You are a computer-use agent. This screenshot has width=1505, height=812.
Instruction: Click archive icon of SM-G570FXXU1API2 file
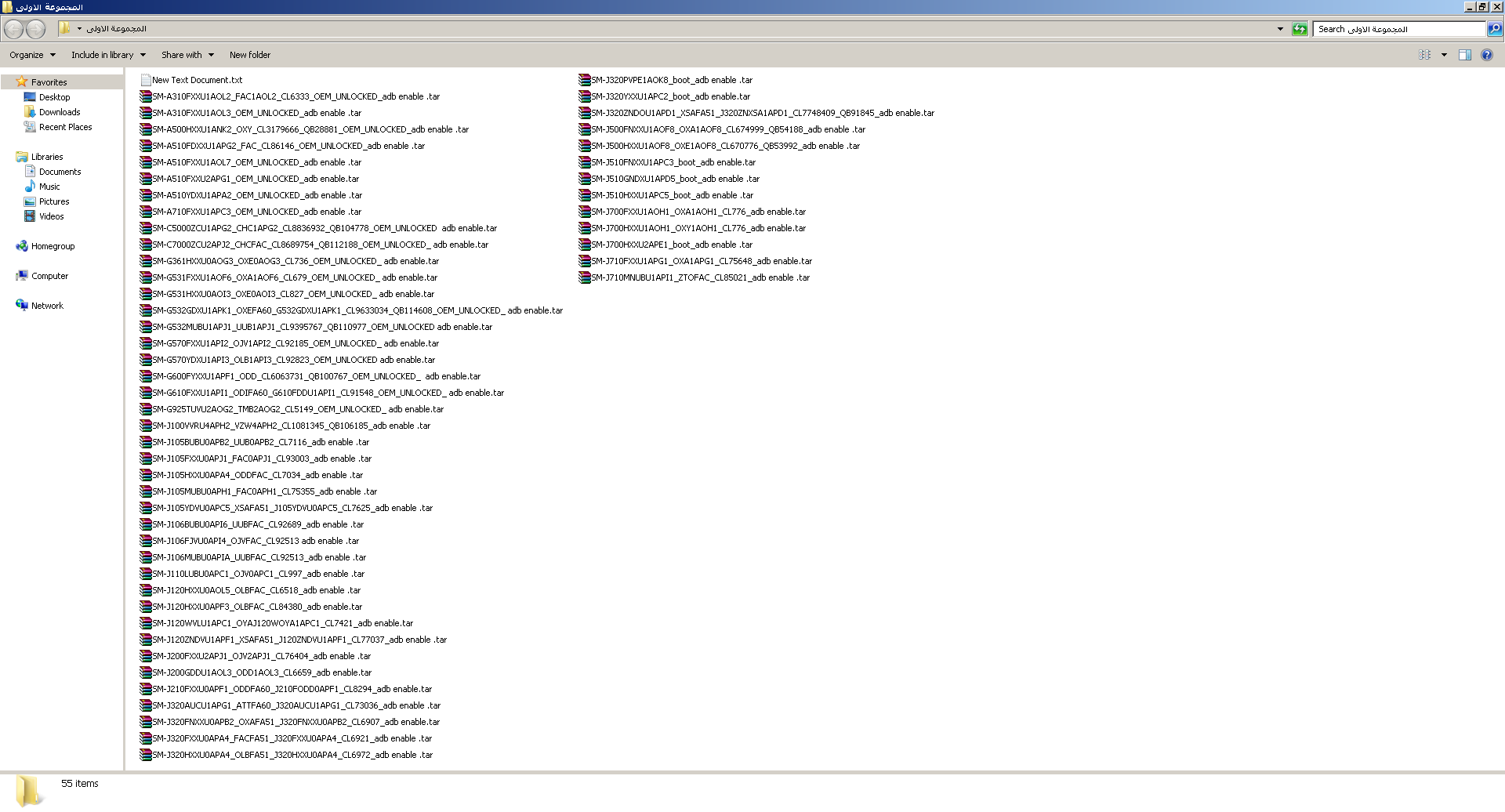point(146,343)
